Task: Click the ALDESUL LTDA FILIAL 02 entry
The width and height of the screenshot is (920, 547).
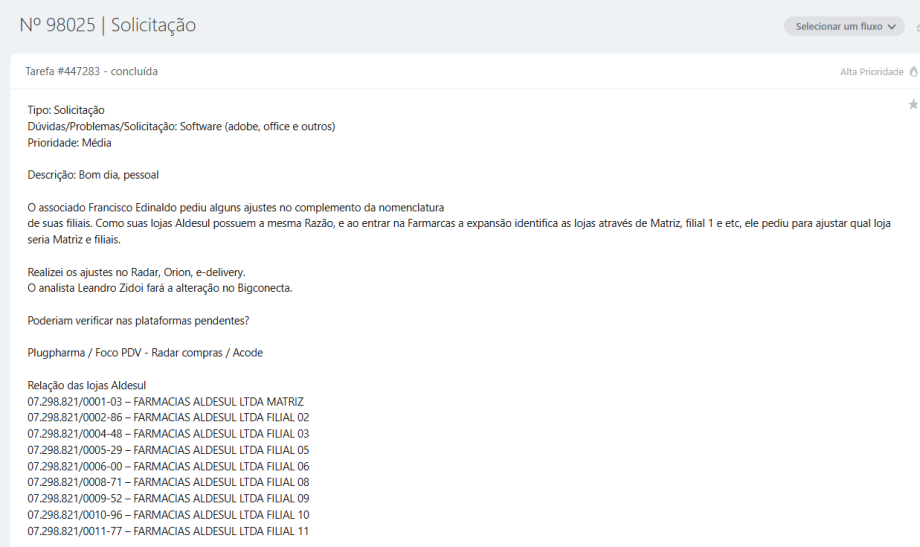Action: click(168, 418)
